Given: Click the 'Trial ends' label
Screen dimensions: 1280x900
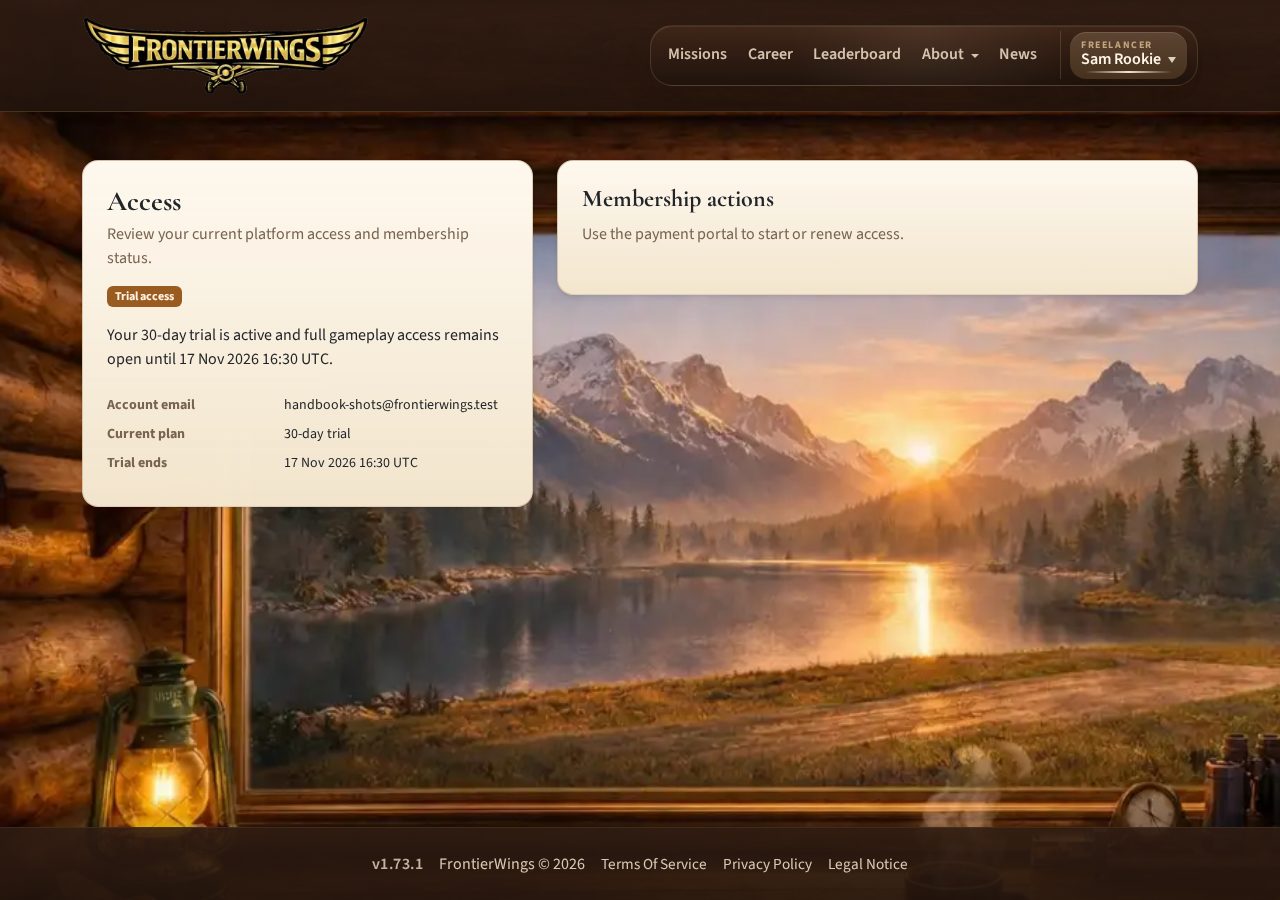Looking at the screenshot, I should point(137,463).
